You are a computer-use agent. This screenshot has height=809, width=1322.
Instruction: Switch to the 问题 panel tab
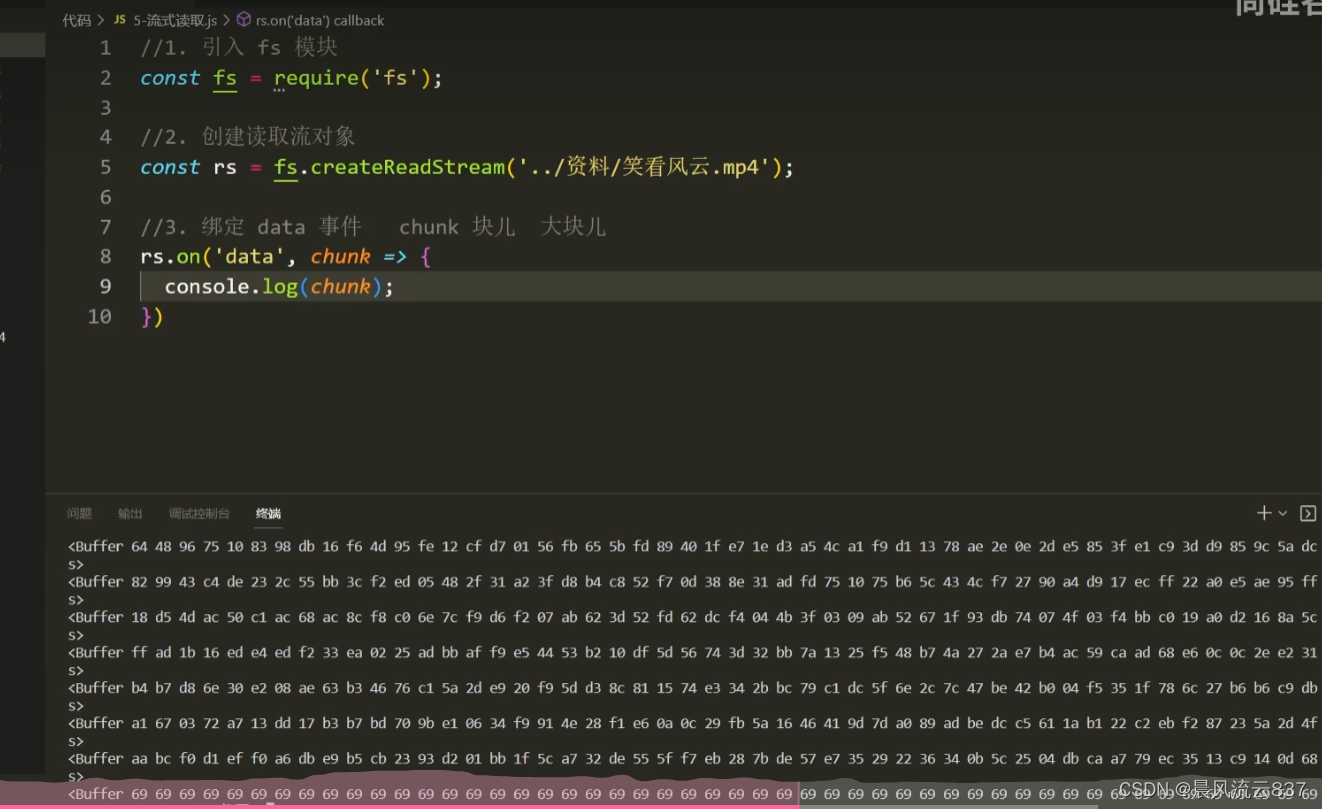[x=79, y=514]
